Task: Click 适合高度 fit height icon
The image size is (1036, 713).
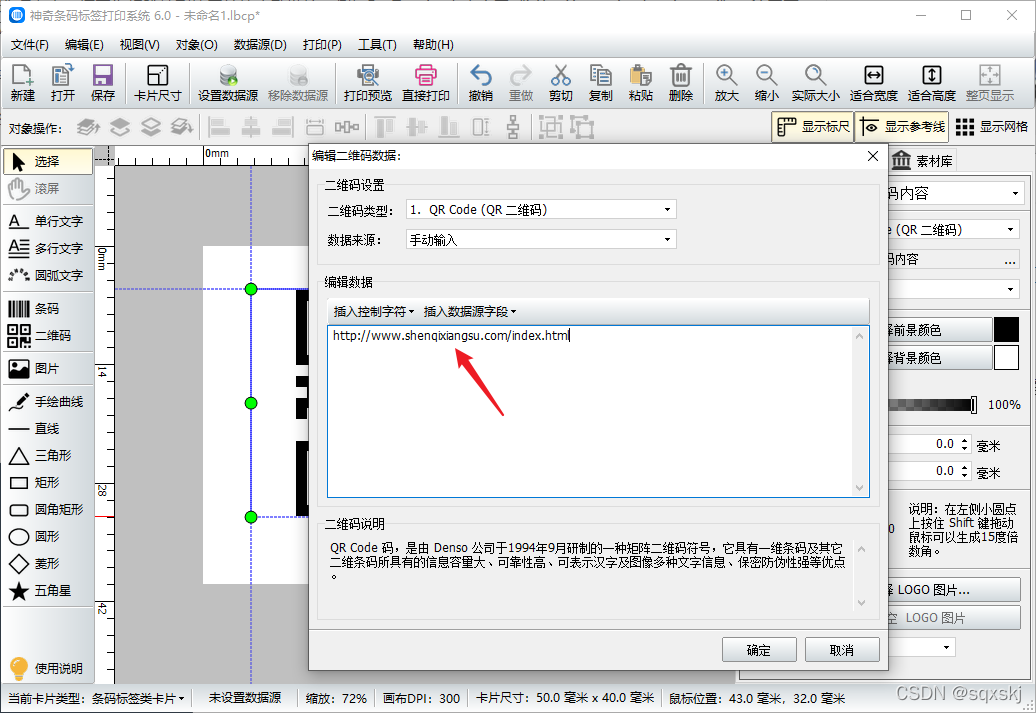Action: tap(932, 83)
